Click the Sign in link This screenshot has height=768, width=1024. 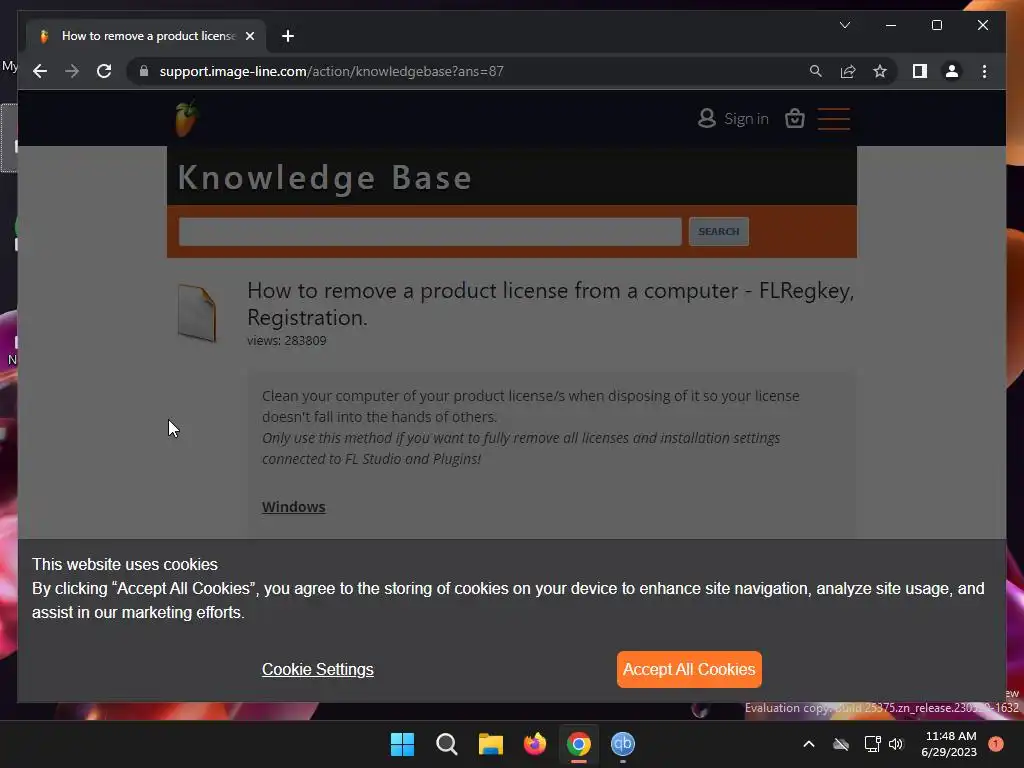pos(733,119)
